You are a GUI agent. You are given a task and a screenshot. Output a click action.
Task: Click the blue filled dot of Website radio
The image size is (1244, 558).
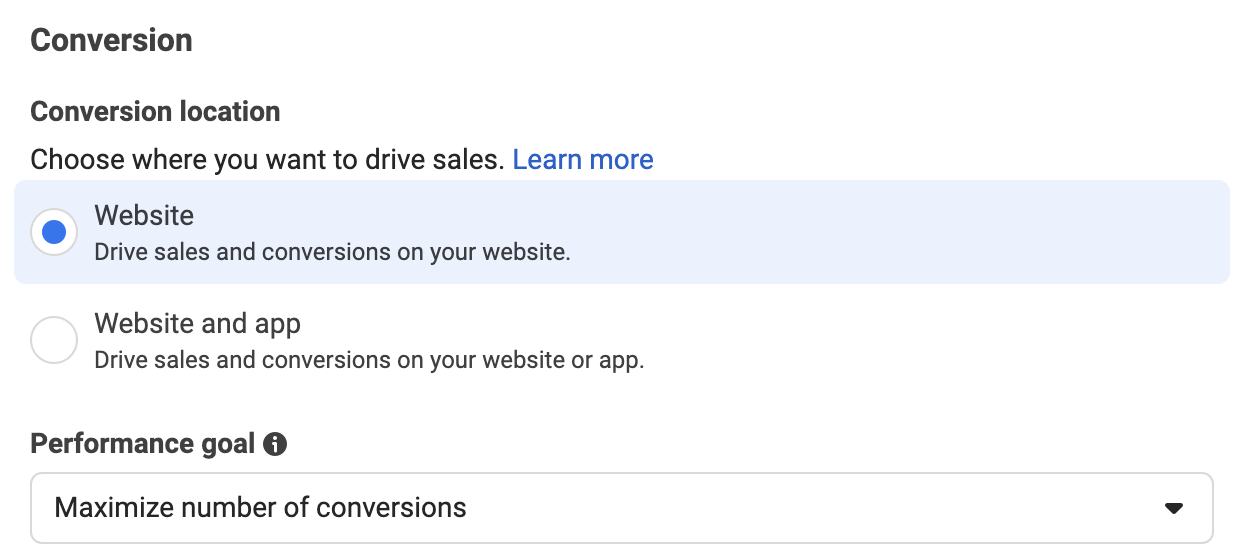click(x=54, y=232)
